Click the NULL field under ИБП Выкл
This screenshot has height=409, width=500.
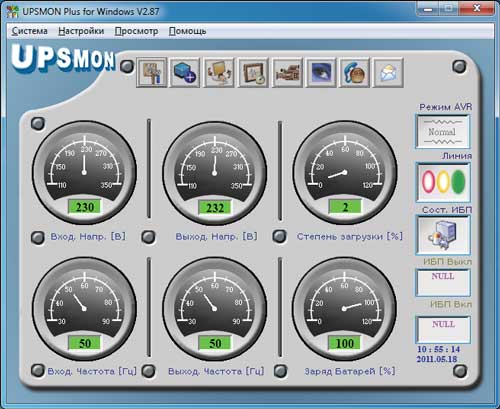click(x=443, y=283)
